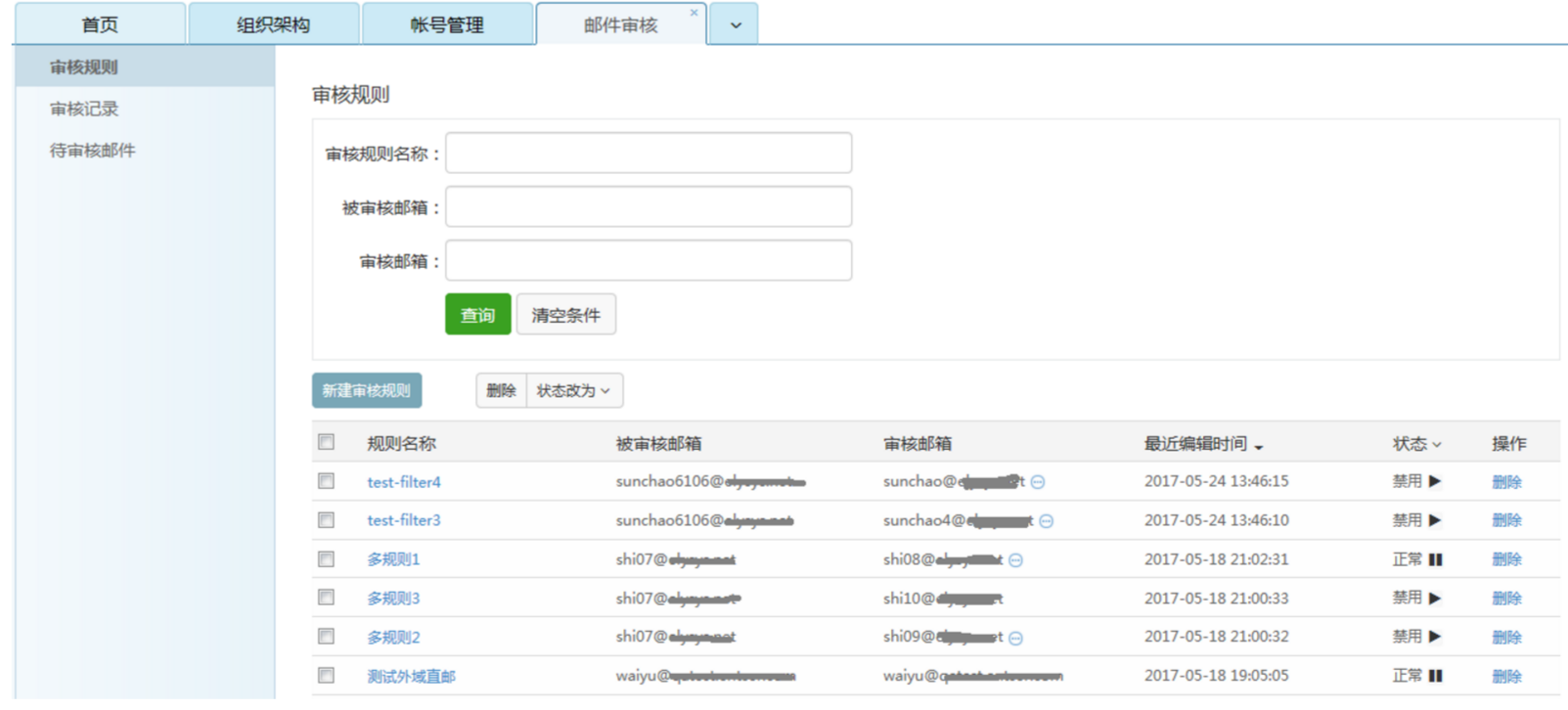The height and width of the screenshot is (710, 1568).
Task: Focus the 审核规则名称 input field
Action: click(648, 154)
